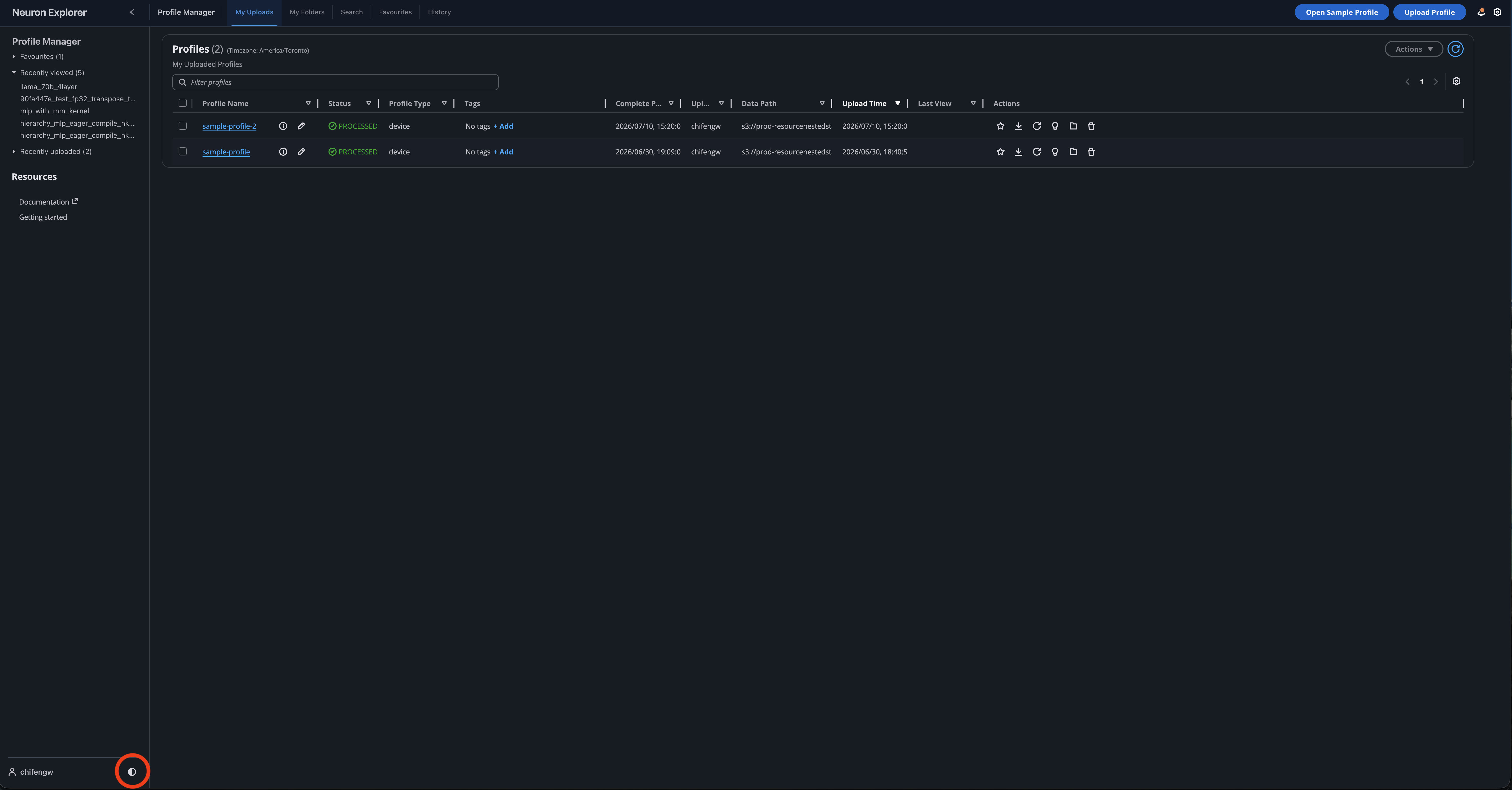The image size is (1512, 790).
Task: Open lightbulb insights for sample-profile
Action: (1055, 151)
